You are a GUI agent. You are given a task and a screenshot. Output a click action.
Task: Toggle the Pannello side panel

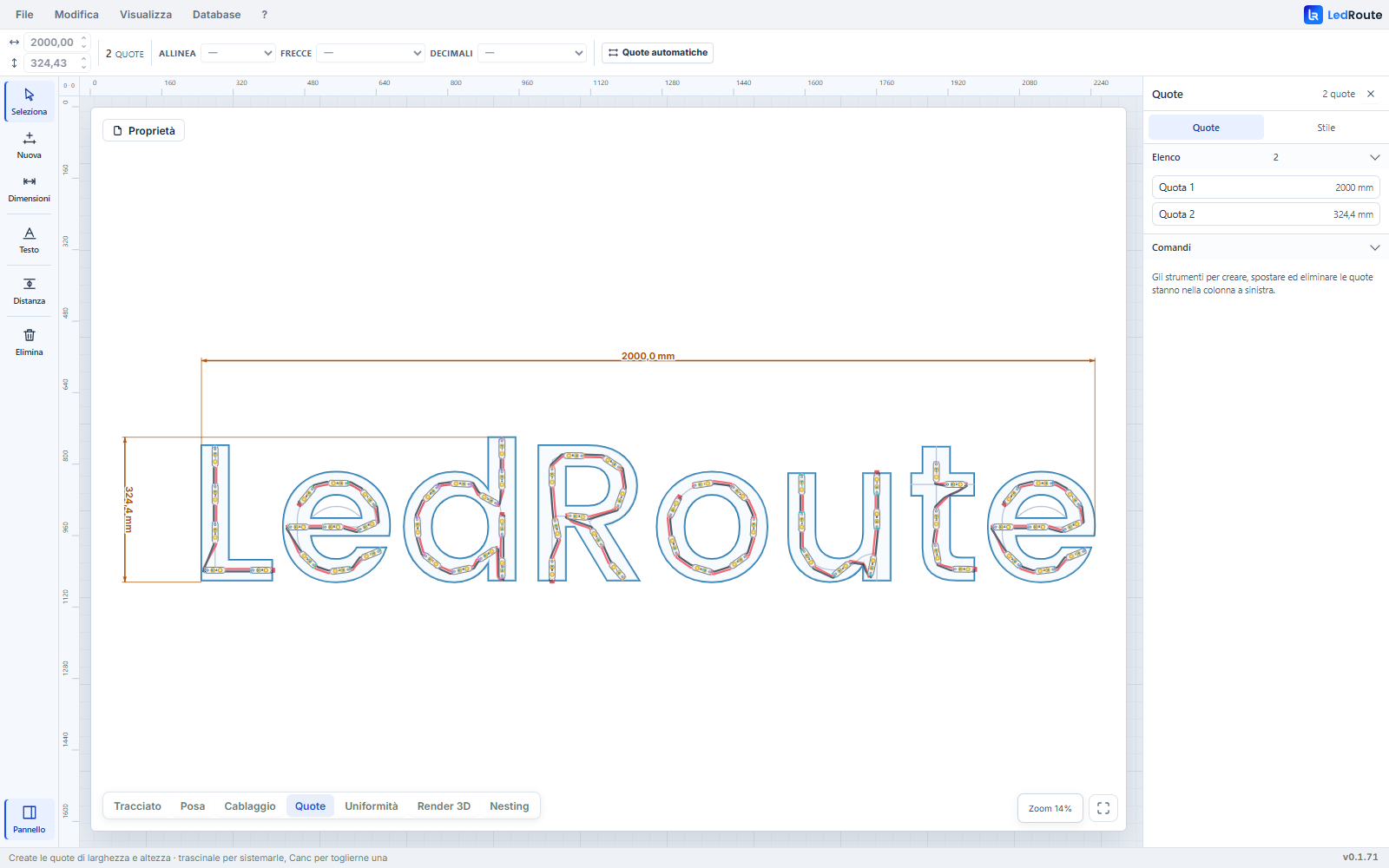click(x=30, y=819)
